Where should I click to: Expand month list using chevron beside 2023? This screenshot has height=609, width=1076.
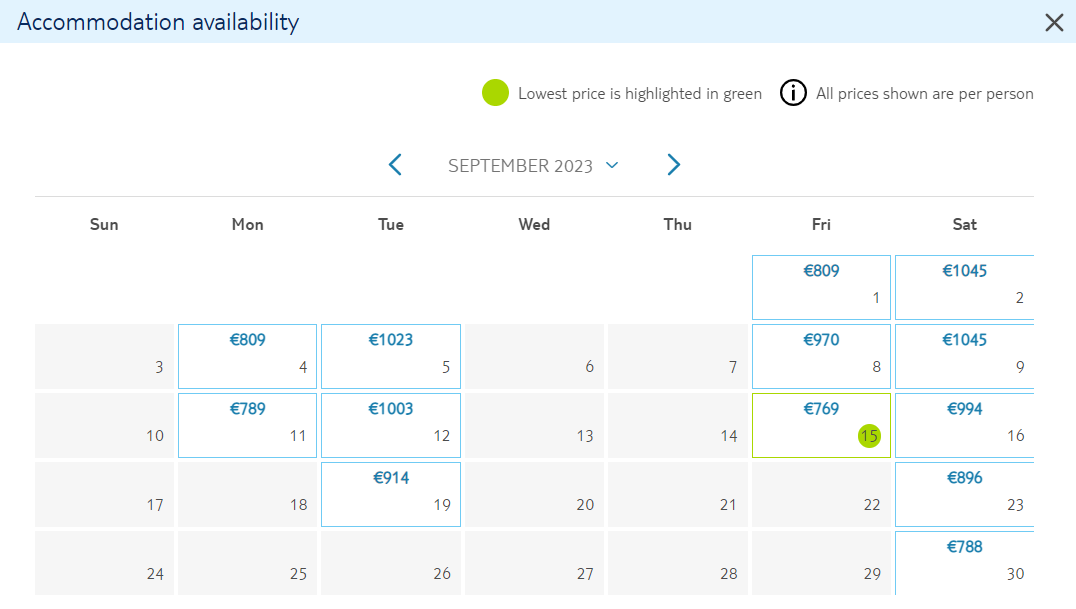612,165
